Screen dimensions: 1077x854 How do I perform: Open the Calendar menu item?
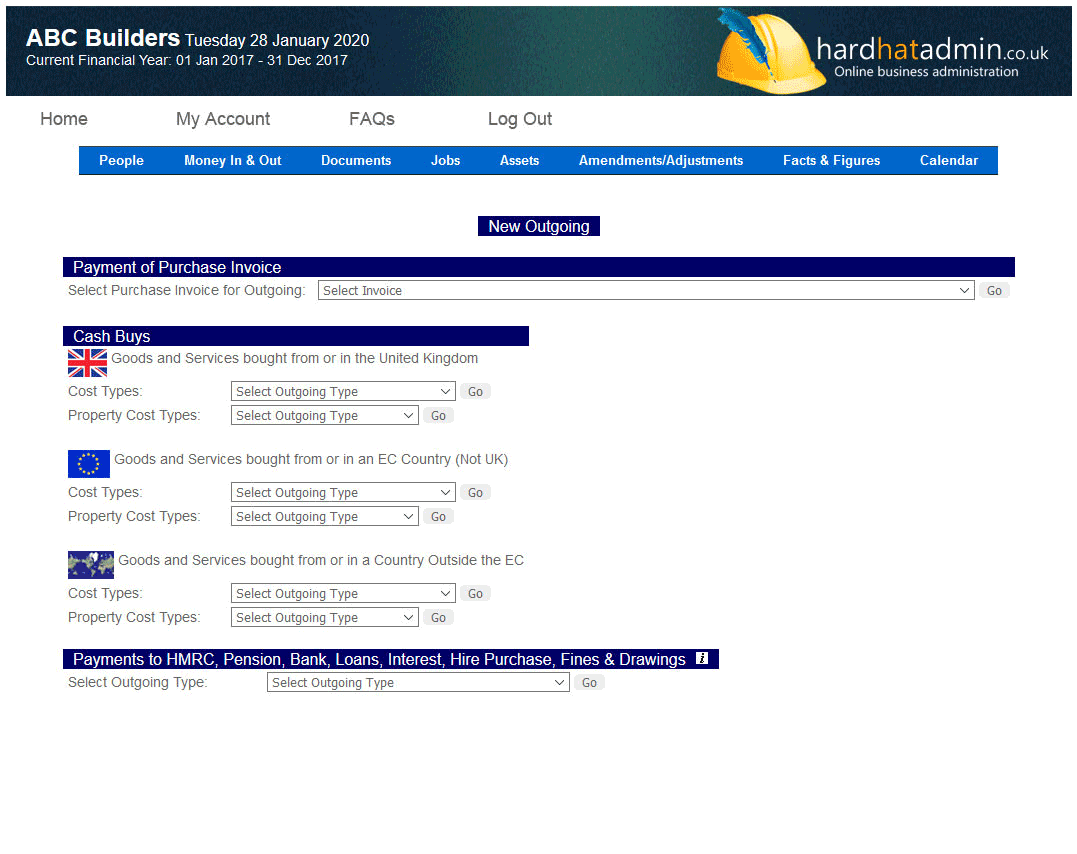click(x=948, y=161)
